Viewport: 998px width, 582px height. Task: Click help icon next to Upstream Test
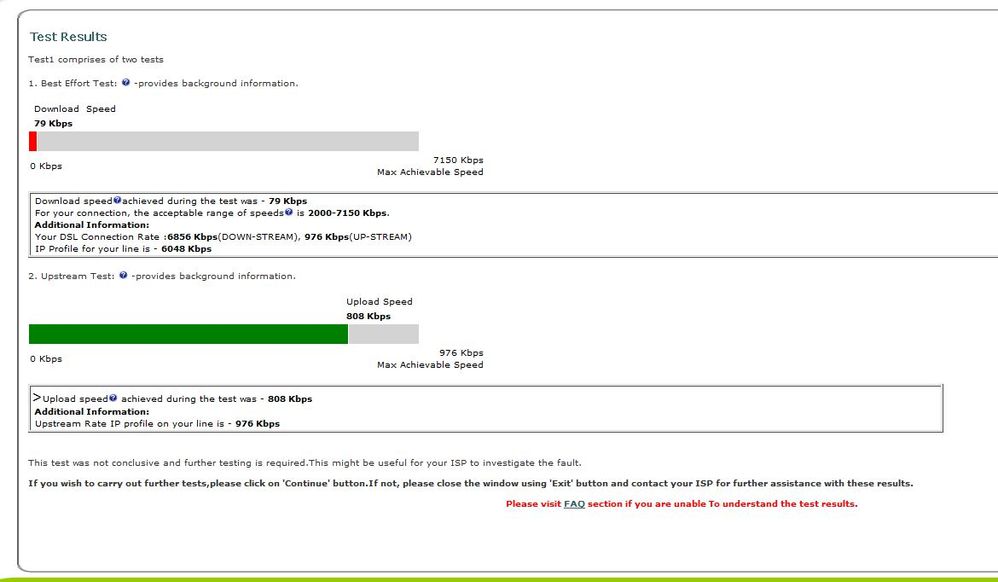[123, 275]
